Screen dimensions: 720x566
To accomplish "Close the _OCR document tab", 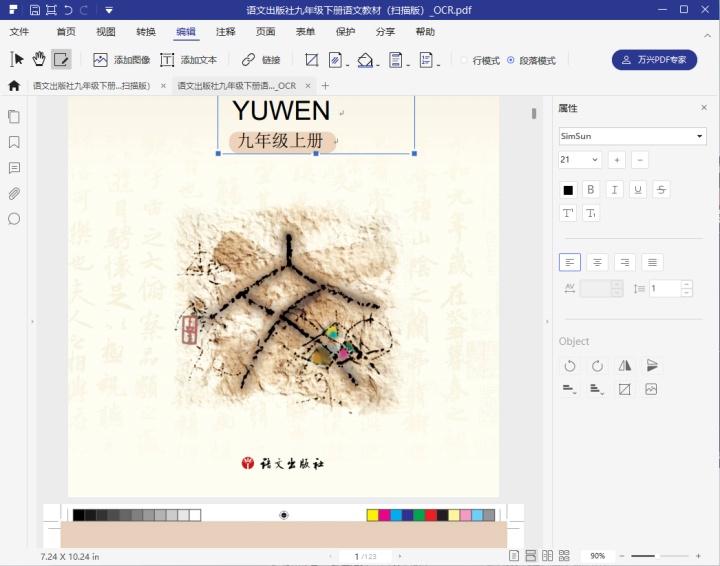I will coord(308,86).
